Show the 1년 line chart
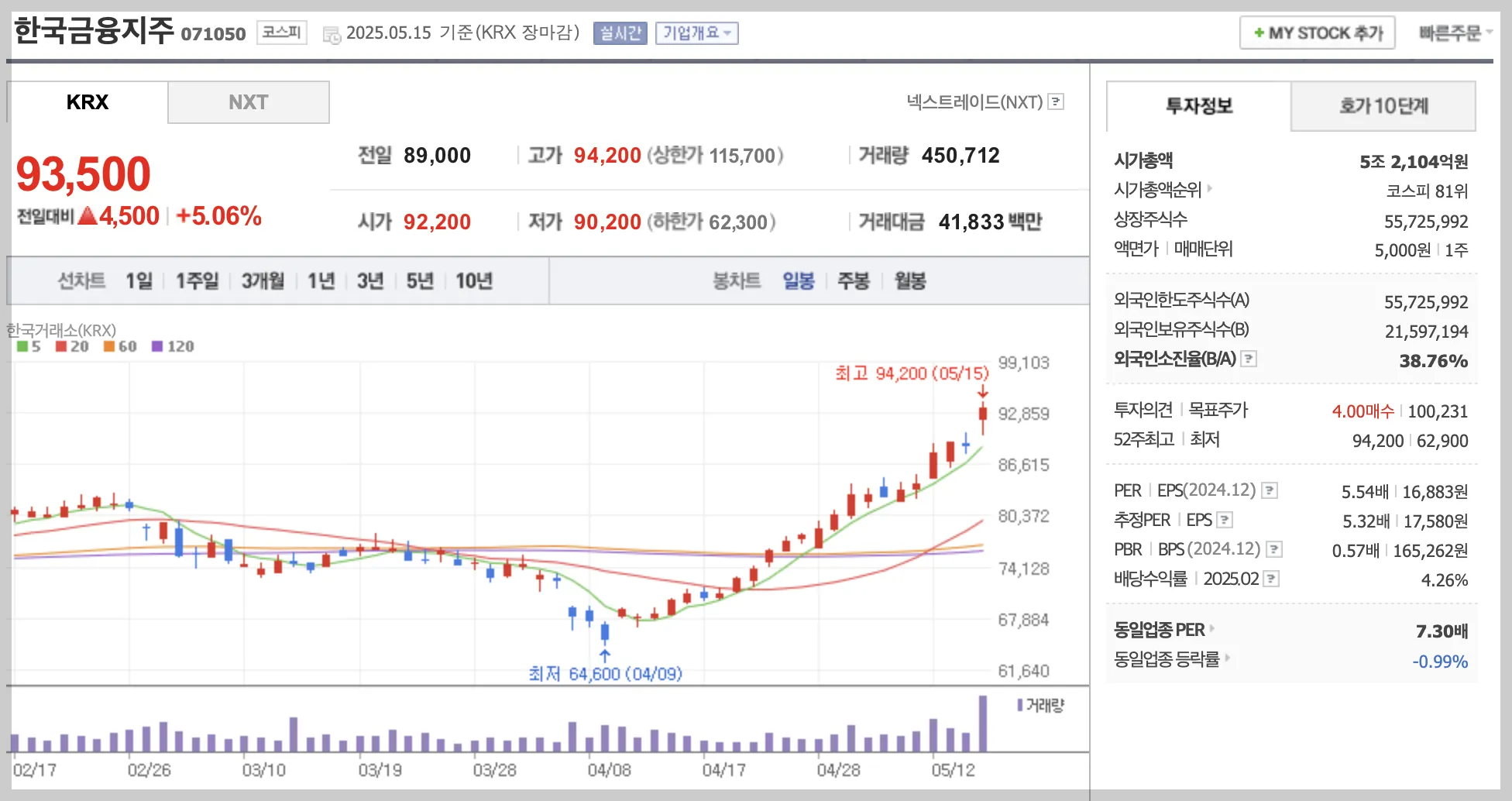1512x801 pixels. pyautogui.click(x=321, y=280)
